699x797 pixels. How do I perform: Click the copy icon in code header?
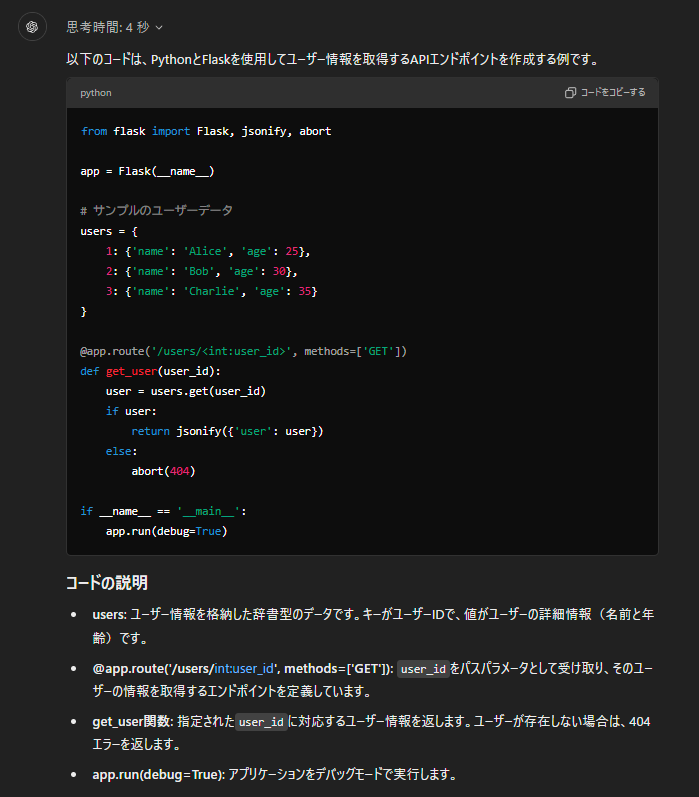[x=570, y=93]
